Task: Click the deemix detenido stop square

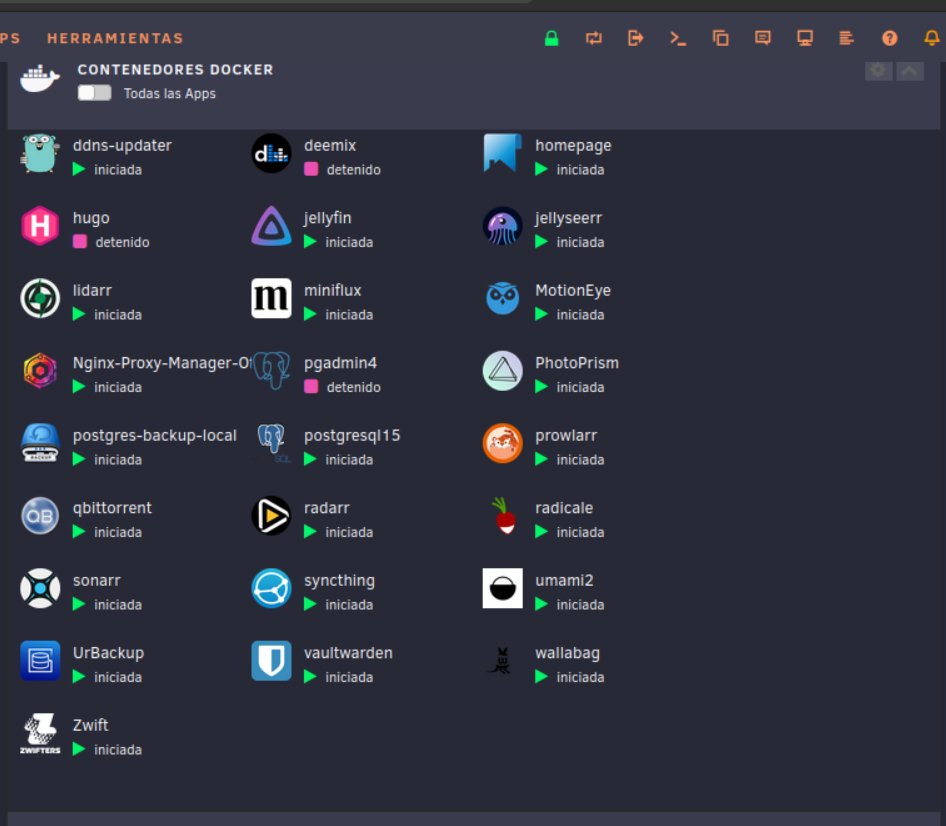Action: 311,169
